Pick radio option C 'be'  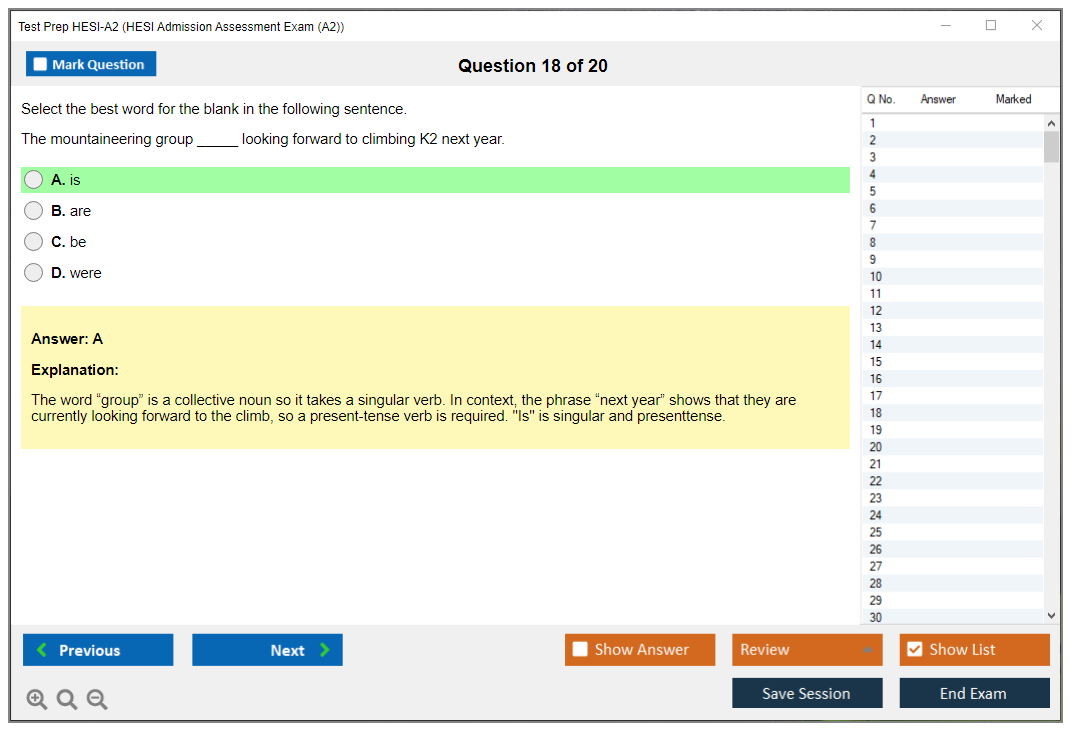tap(34, 242)
